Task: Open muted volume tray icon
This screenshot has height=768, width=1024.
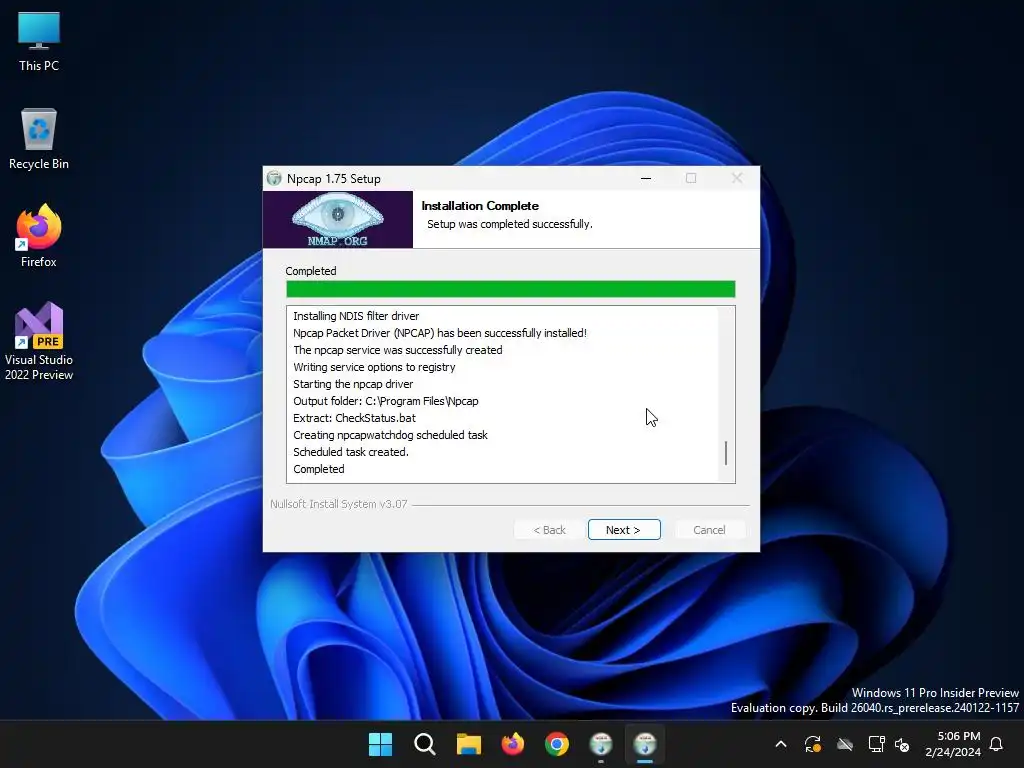Action: 902,744
